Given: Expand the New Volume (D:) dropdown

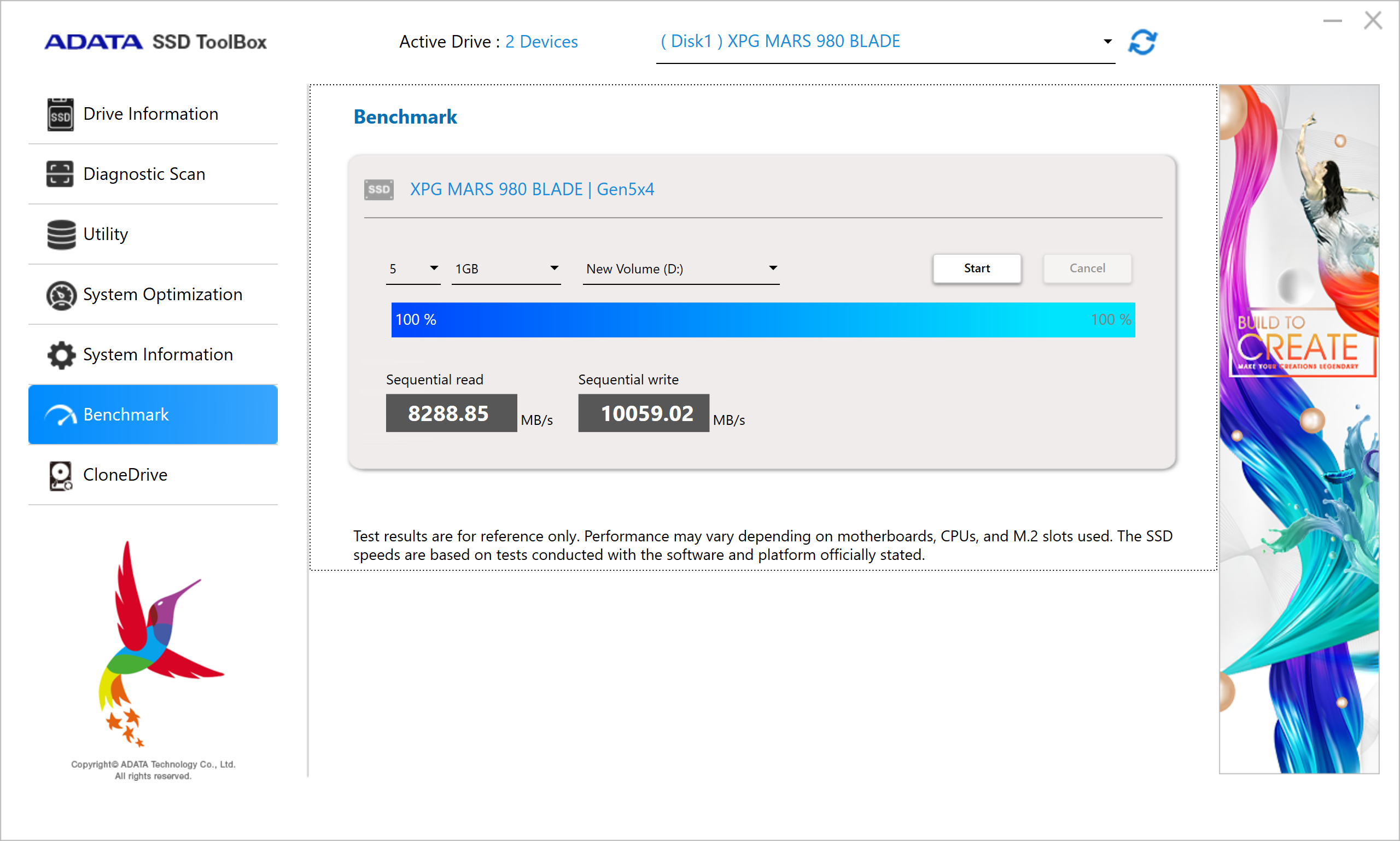Looking at the screenshot, I should click(x=681, y=268).
